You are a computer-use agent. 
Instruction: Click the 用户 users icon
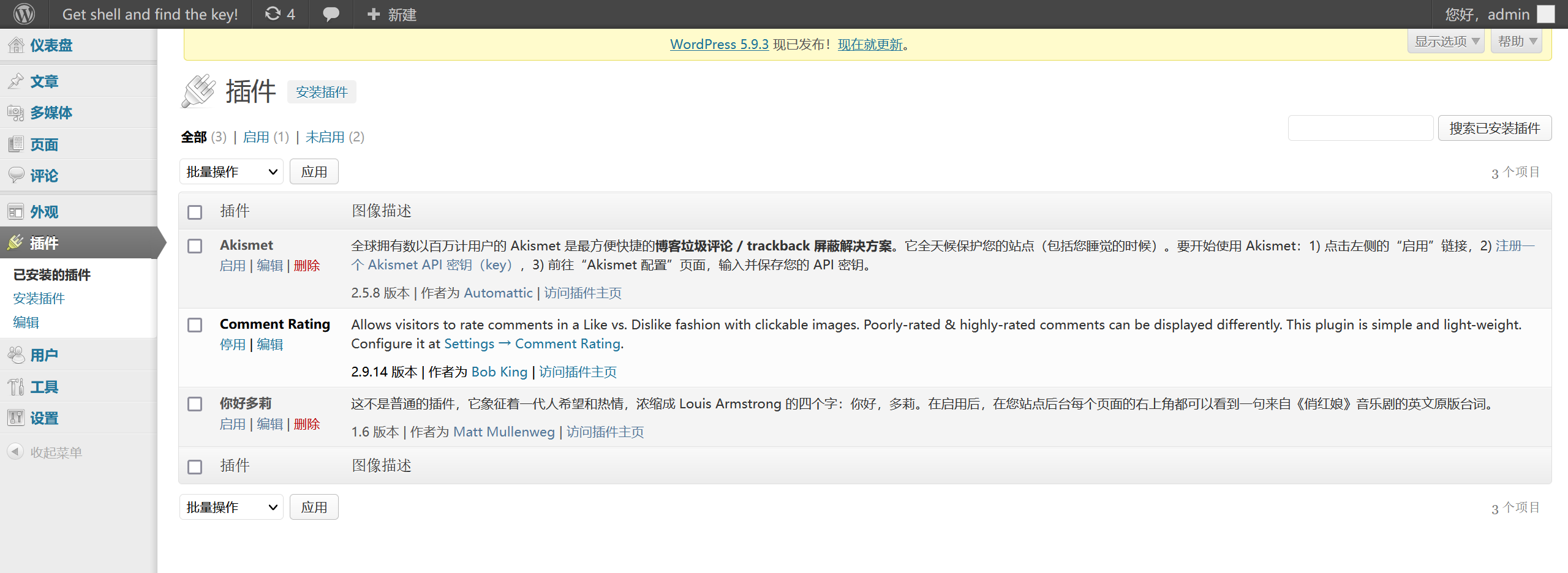(x=16, y=355)
